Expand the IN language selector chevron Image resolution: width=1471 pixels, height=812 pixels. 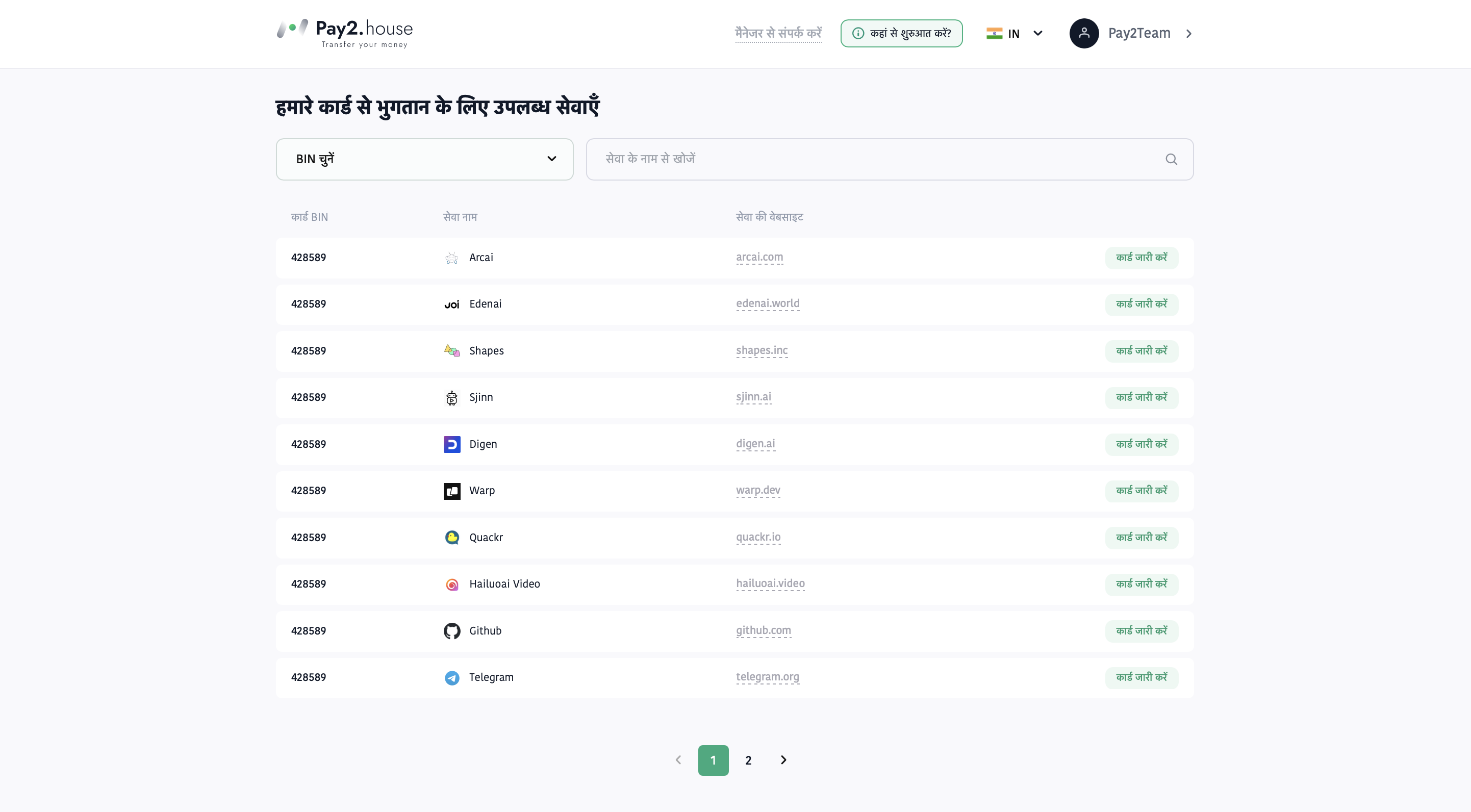coord(1038,33)
